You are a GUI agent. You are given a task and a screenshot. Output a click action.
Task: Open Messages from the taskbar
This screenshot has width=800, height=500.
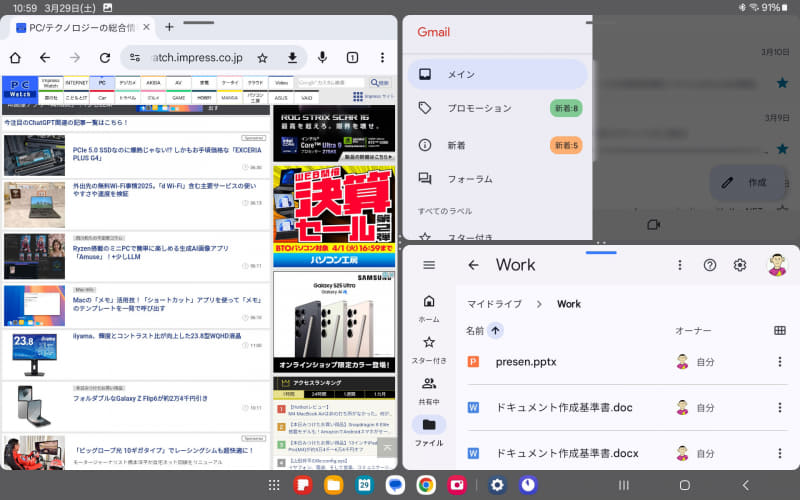click(395, 485)
